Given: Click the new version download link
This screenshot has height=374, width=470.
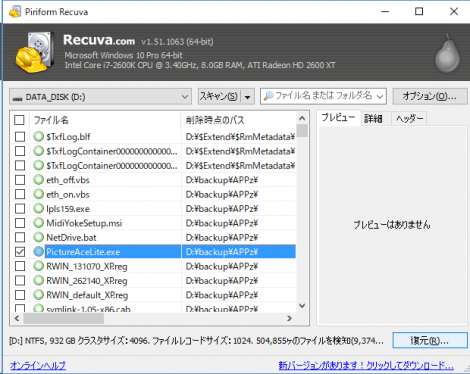Looking at the screenshot, I should tap(366, 366).
